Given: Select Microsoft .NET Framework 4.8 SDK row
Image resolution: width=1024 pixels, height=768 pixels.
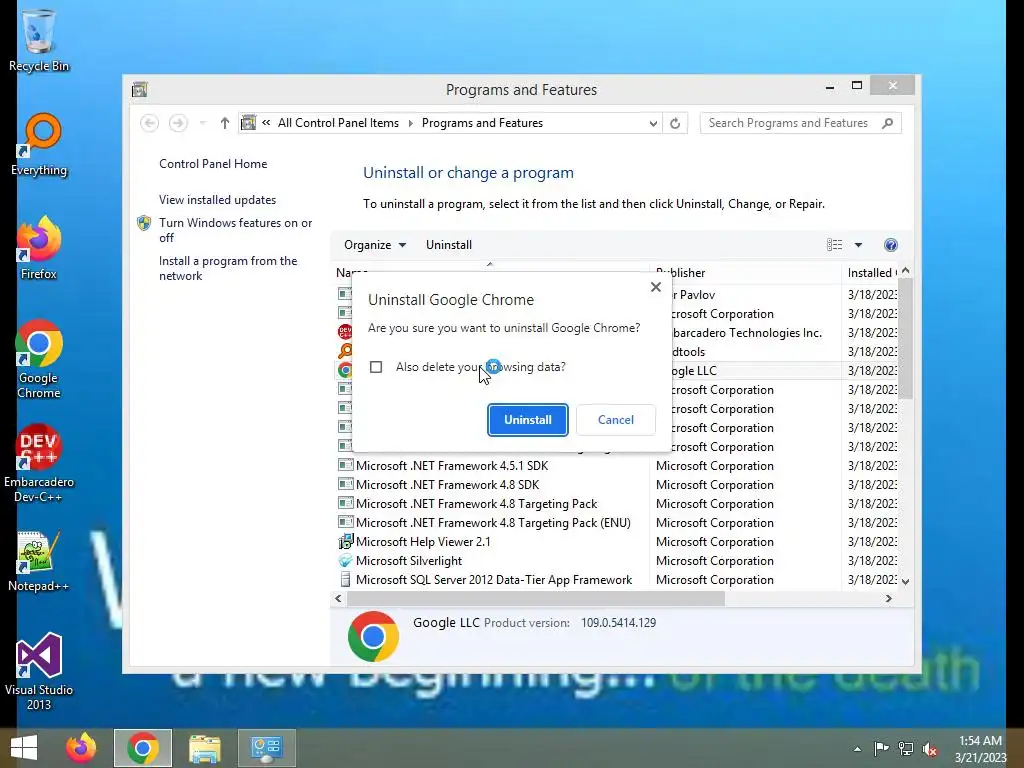Looking at the screenshot, I should 447,485.
